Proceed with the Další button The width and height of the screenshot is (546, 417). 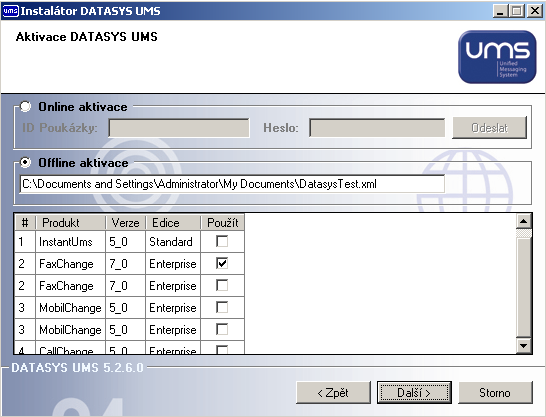click(x=414, y=393)
